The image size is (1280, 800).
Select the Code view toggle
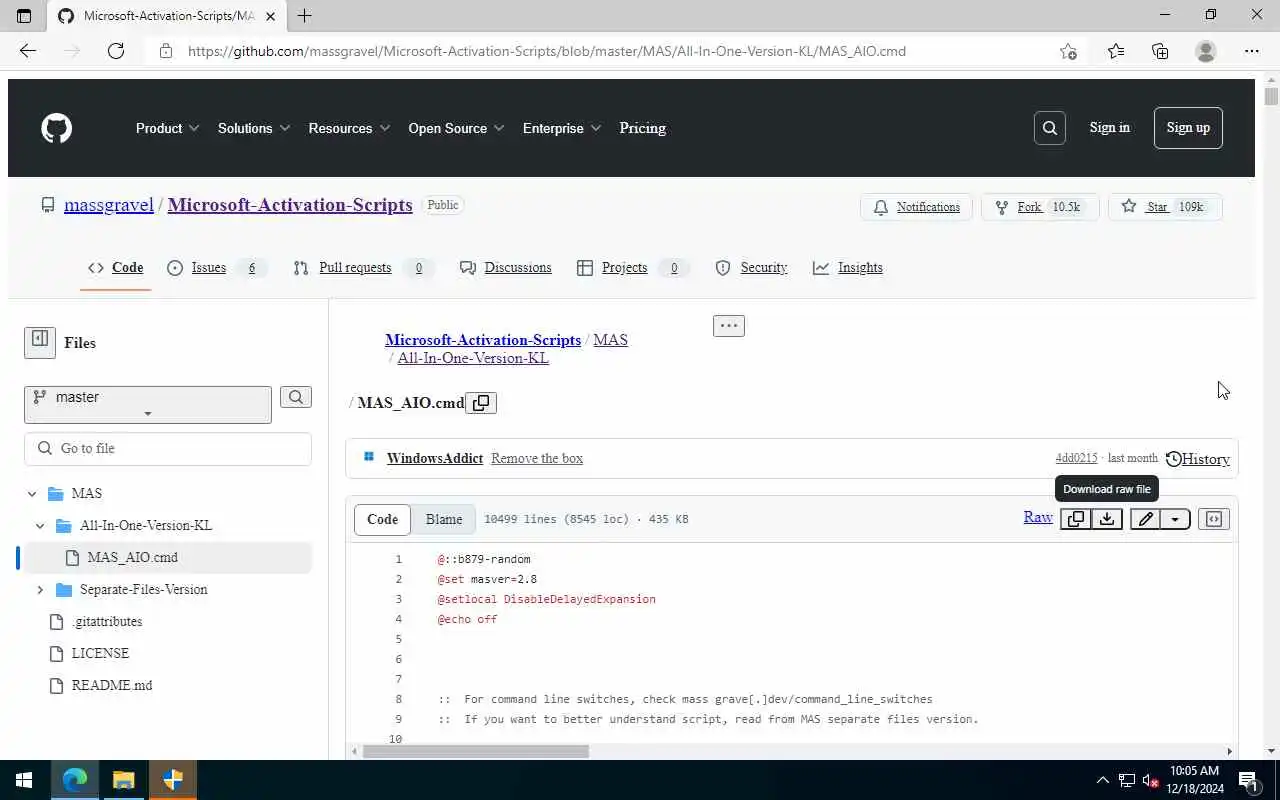click(382, 519)
